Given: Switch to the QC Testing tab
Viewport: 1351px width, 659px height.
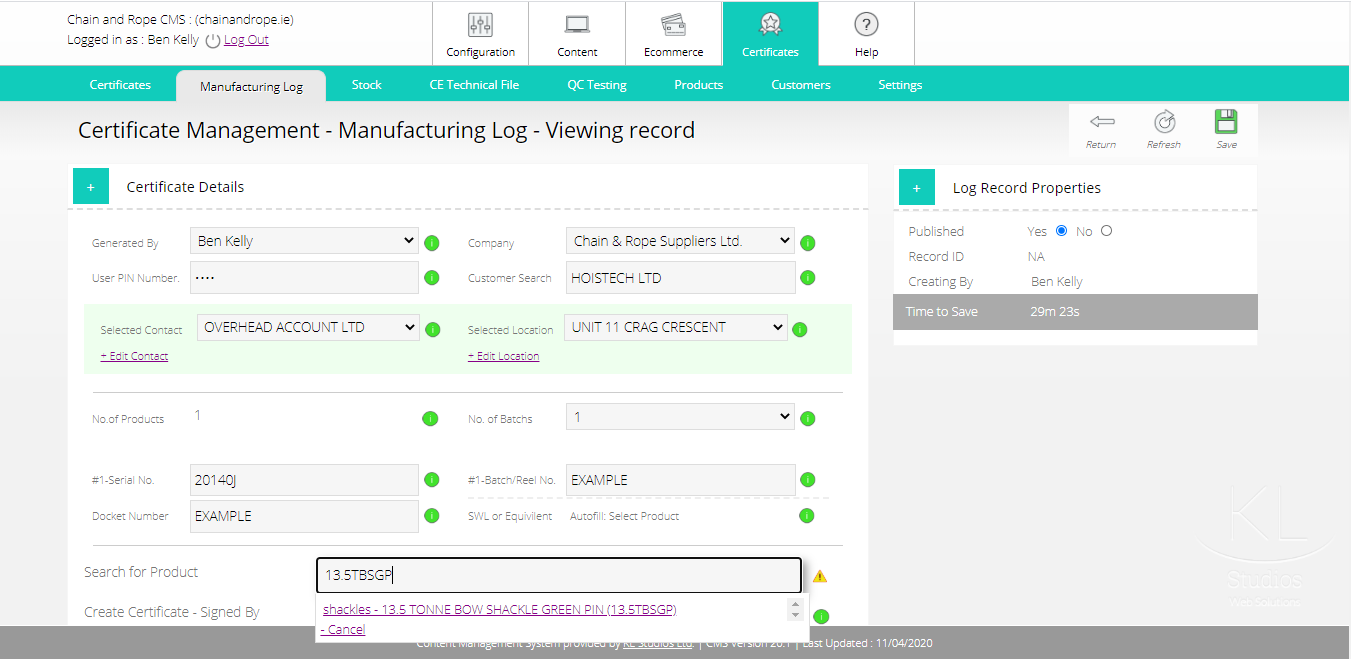Looking at the screenshot, I should [x=597, y=85].
